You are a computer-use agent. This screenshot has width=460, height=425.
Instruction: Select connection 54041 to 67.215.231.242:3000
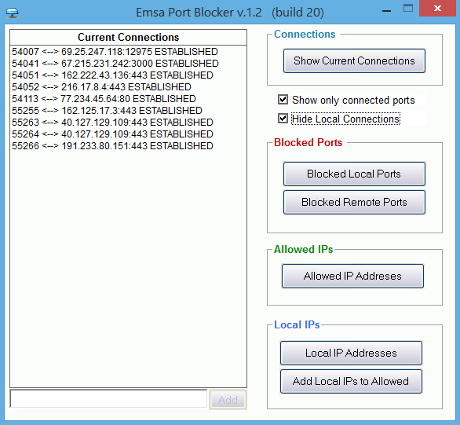115,63
